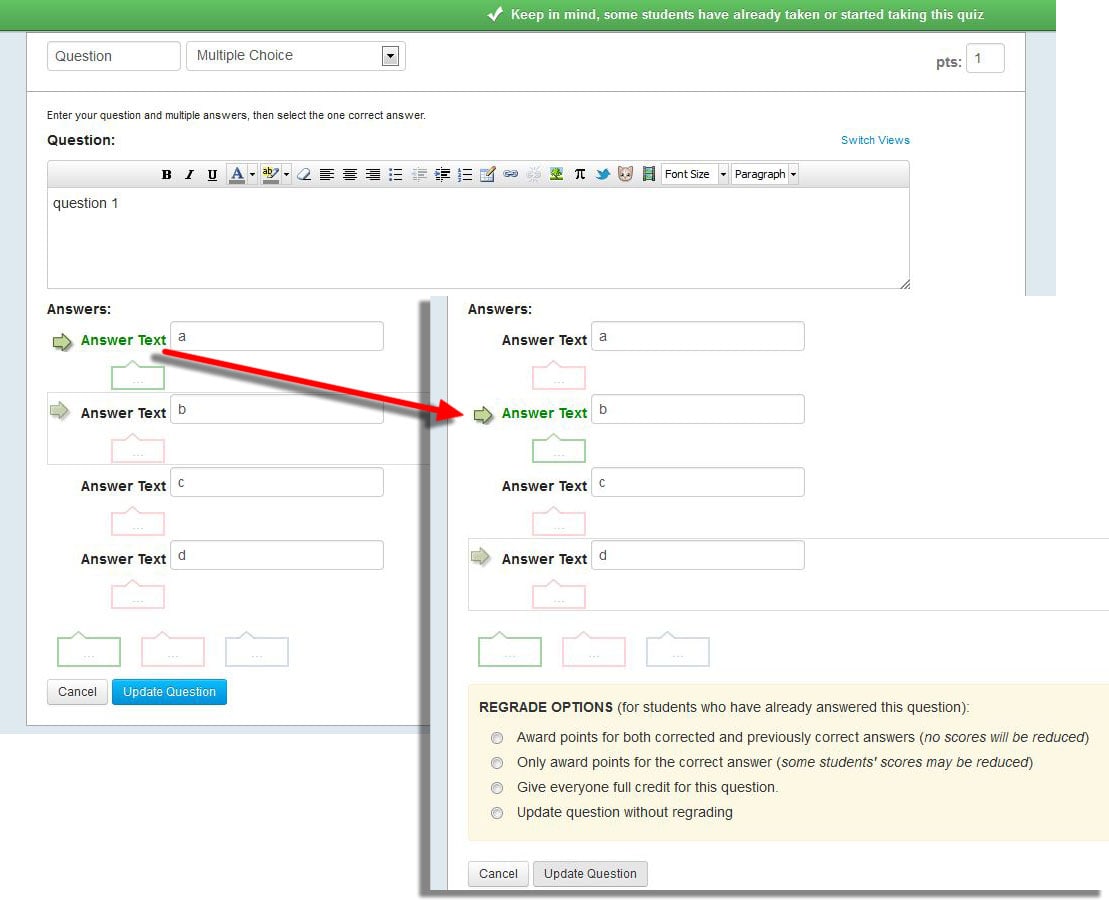
Task: Click the film strip media icon
Action: click(649, 174)
